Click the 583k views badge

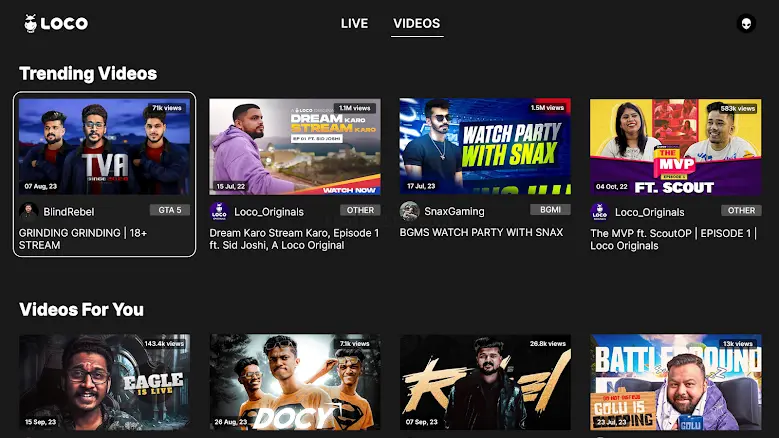pos(738,108)
